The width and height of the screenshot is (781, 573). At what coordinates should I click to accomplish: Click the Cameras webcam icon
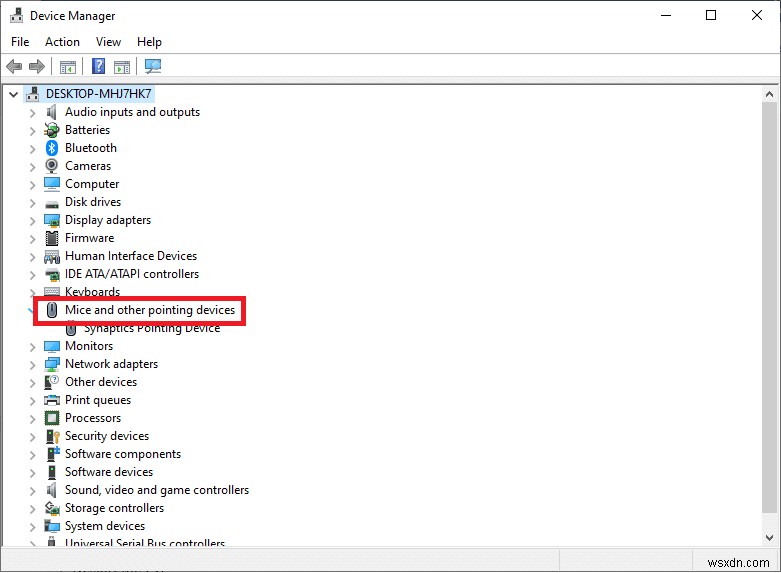point(51,166)
